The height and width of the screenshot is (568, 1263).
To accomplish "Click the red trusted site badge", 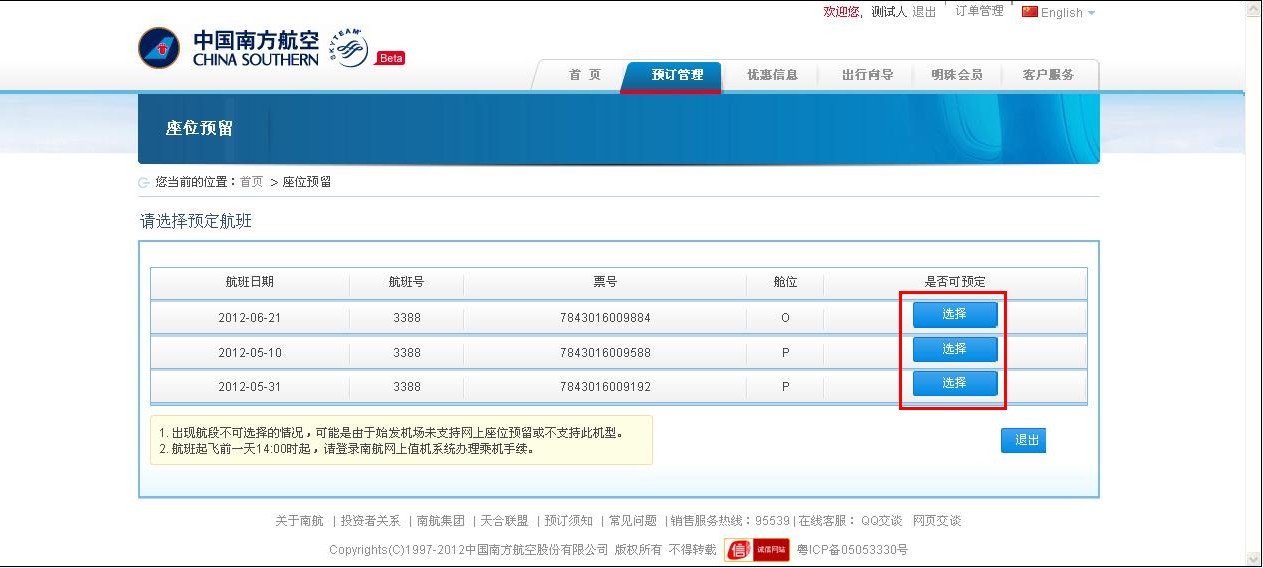I will tap(756, 550).
